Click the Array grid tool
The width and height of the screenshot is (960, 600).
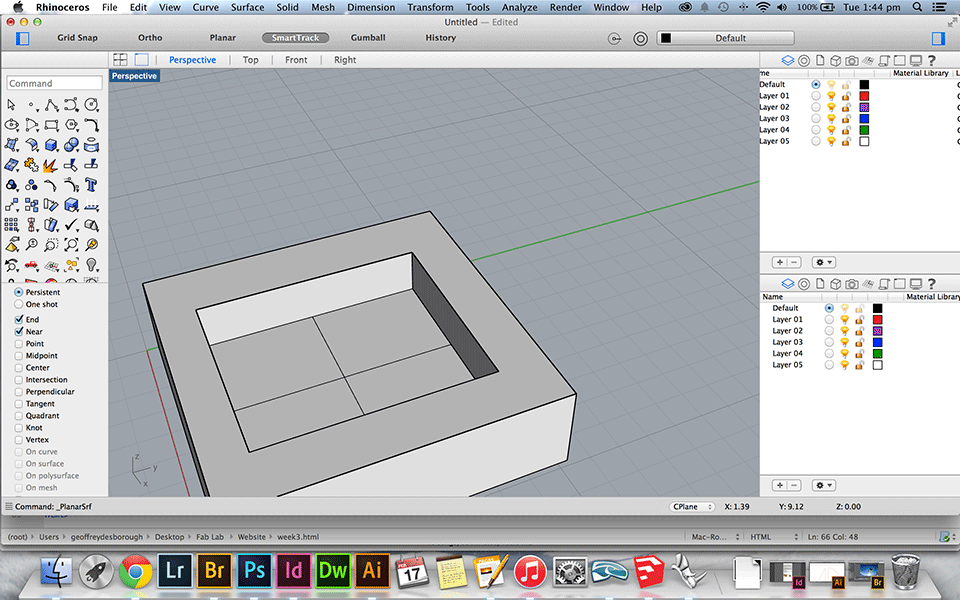click(12, 225)
